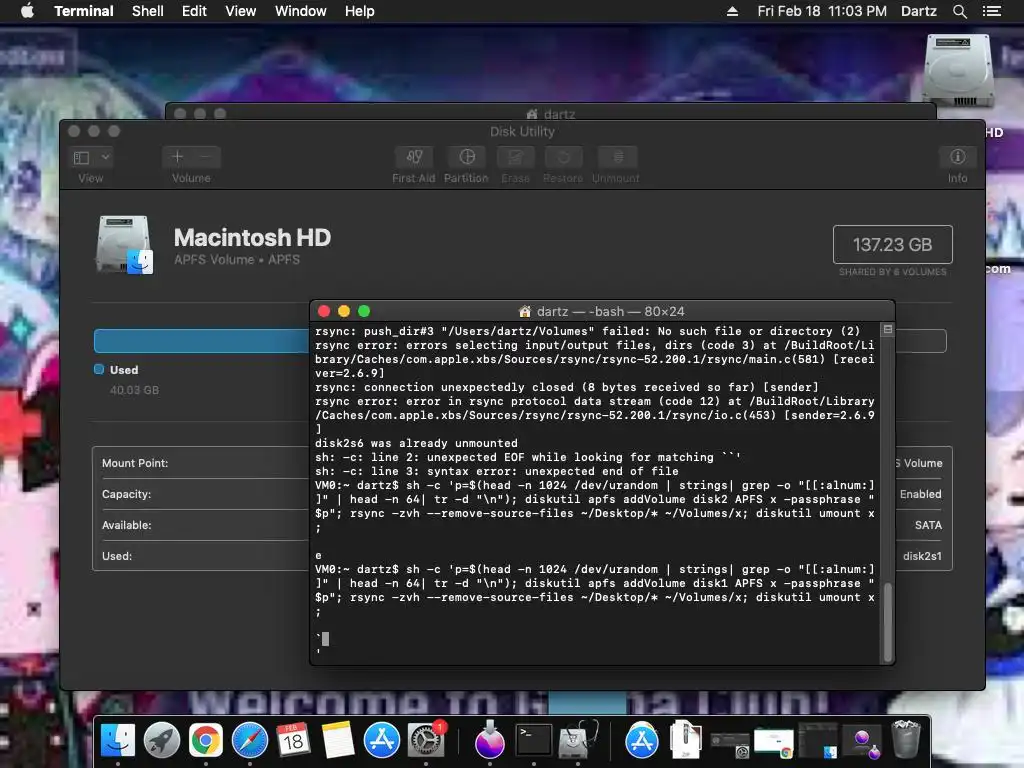This screenshot has width=1024, height=768.
Task: Click the "disk2s1" device value
Action: point(922,556)
